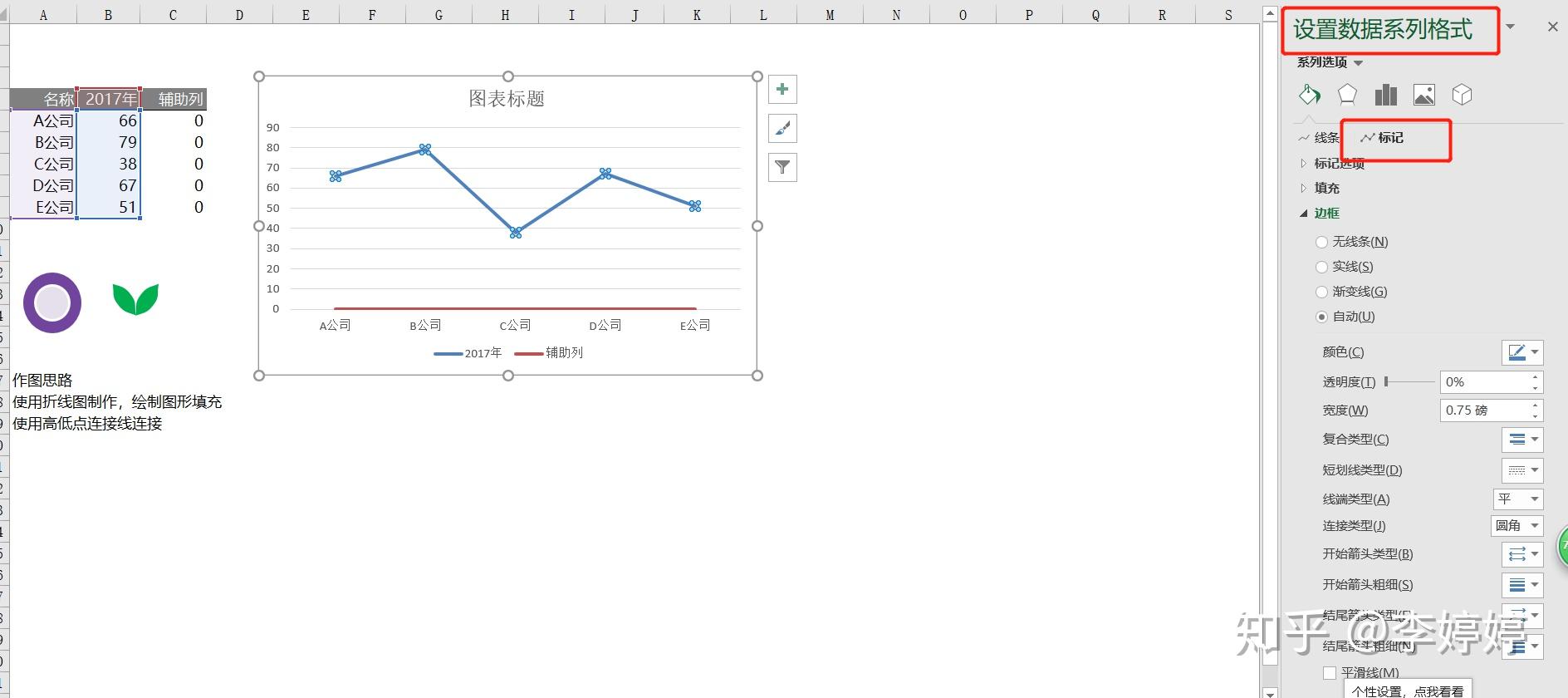
Task: Open the 系列选项 dropdown menu
Action: (1330, 62)
